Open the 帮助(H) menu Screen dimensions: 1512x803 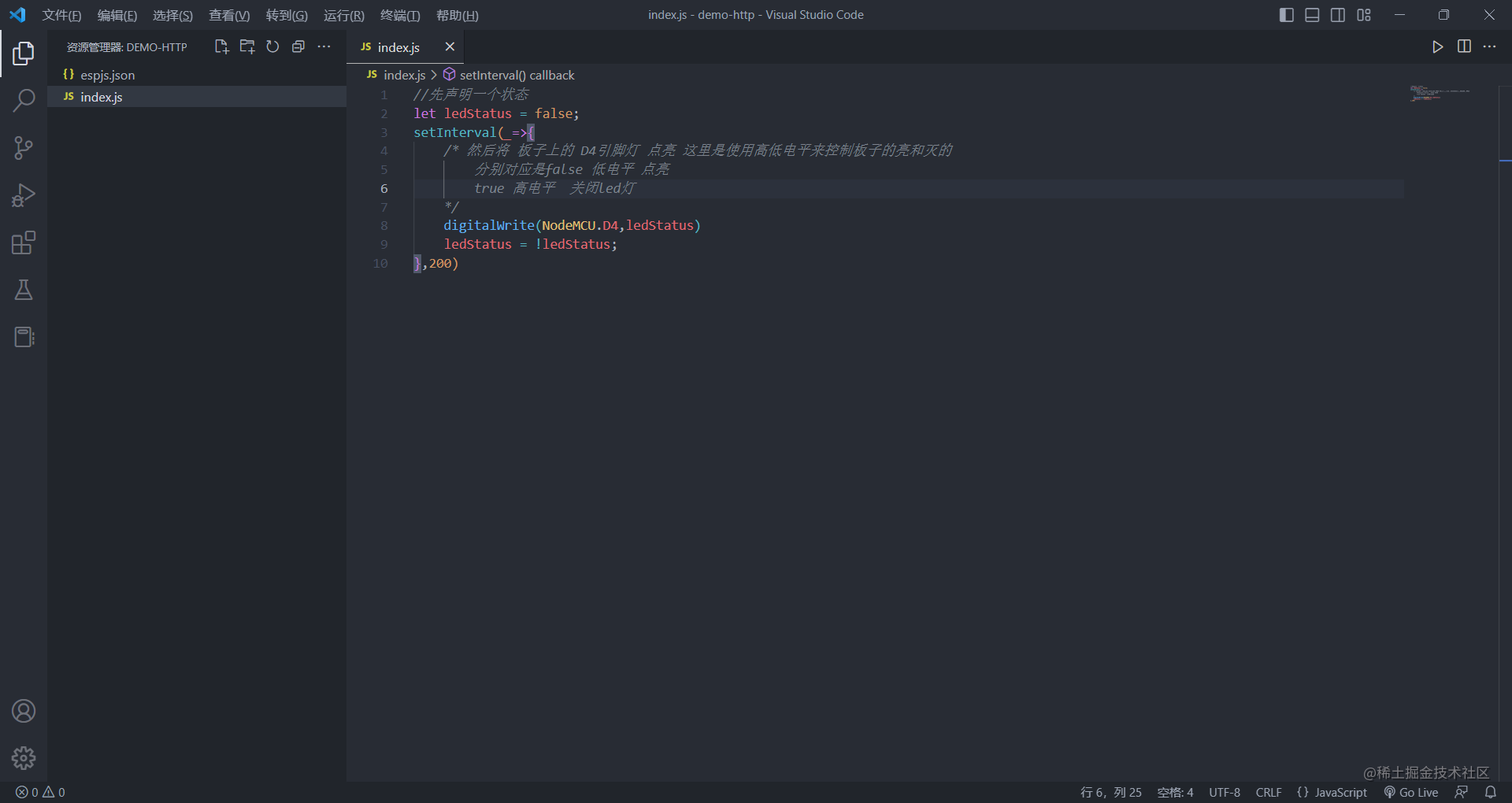(x=458, y=15)
